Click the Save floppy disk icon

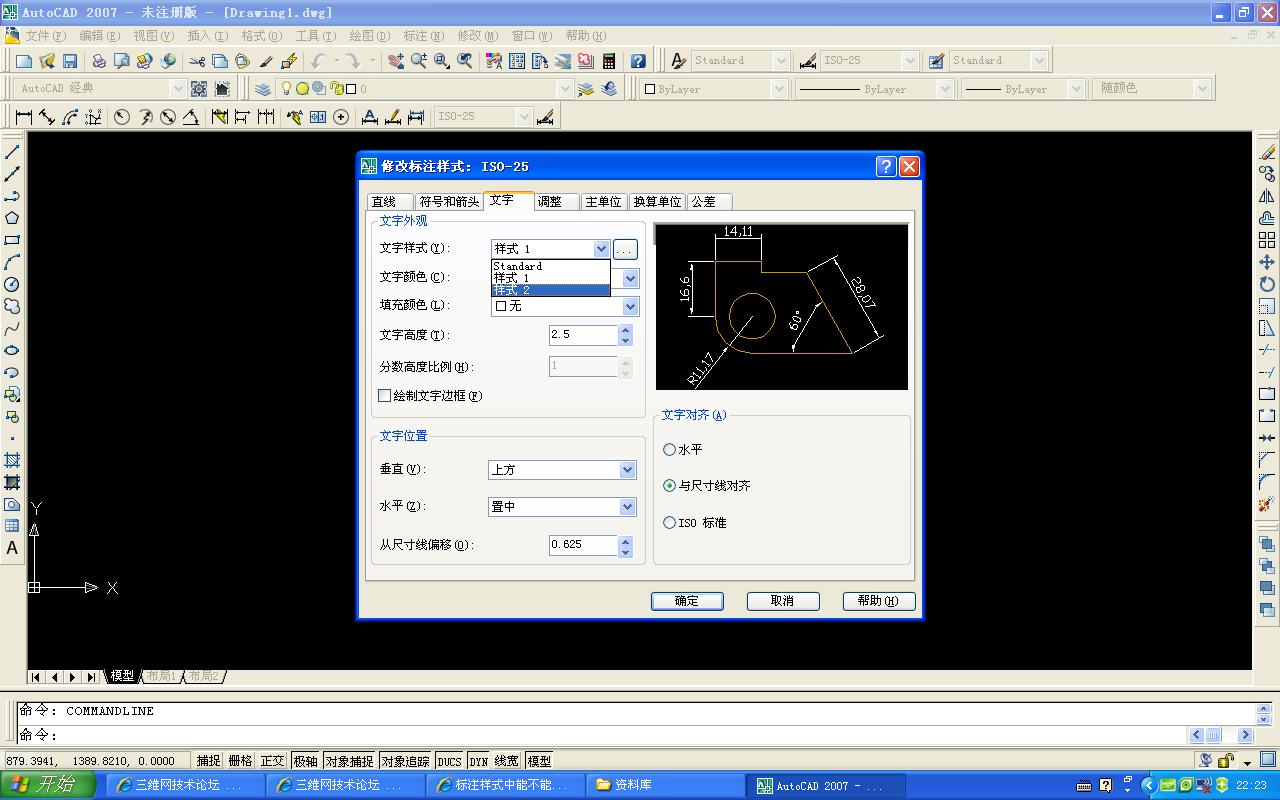click(x=70, y=61)
